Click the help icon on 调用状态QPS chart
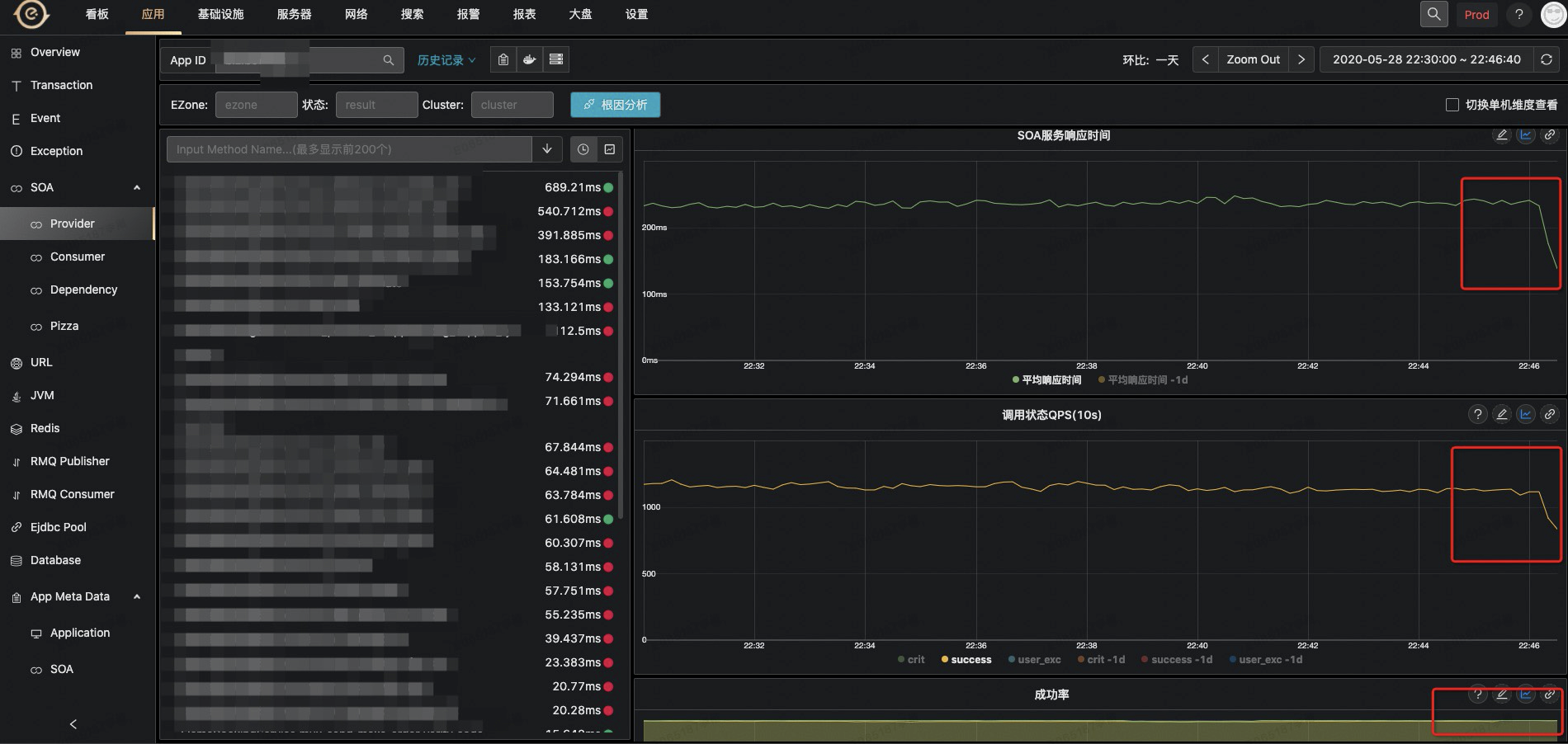Screen dimensions: 1568x744 click(1478, 414)
